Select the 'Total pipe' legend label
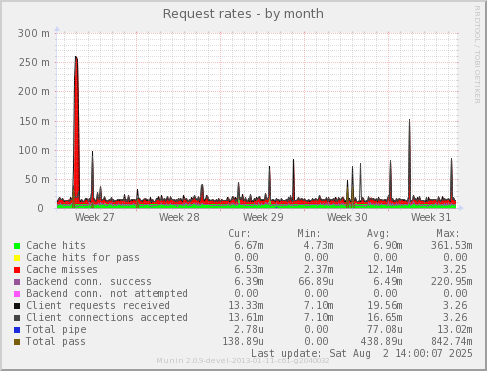Screen dimensions: 487x371 point(56,330)
